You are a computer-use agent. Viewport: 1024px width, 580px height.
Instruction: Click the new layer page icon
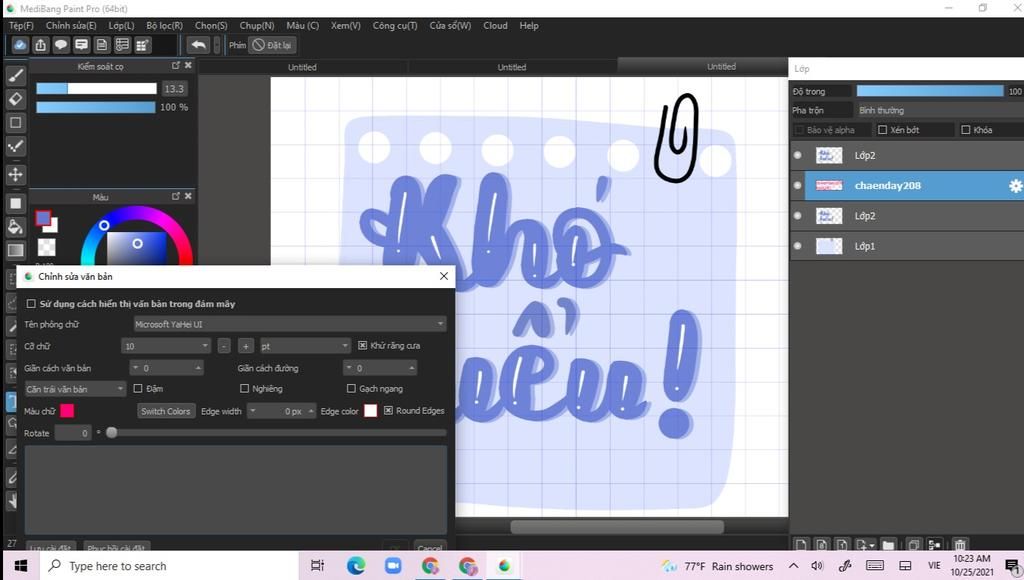[801, 544]
